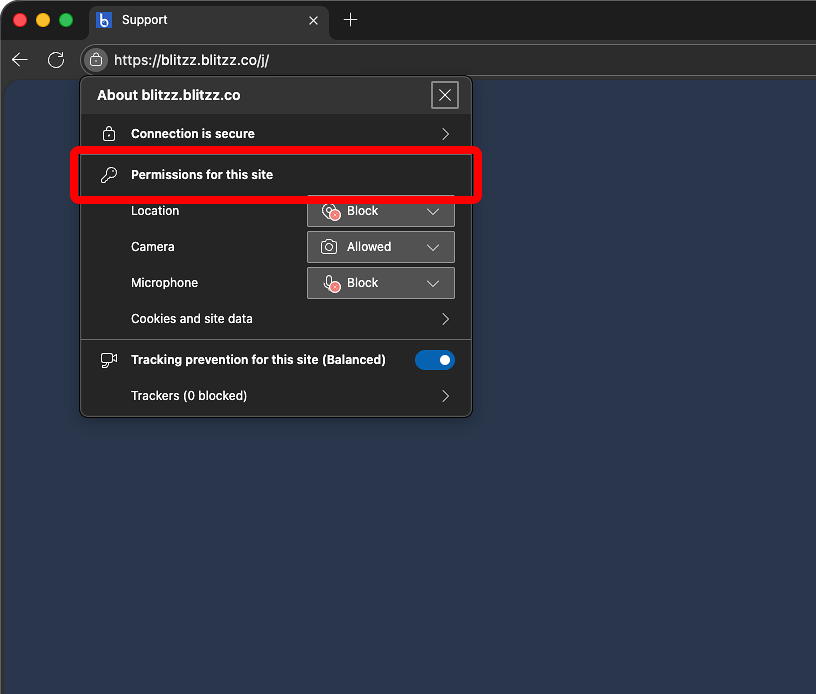Click the lock icon in the address bar
Screen dimensions: 816x694
[x=96, y=60]
